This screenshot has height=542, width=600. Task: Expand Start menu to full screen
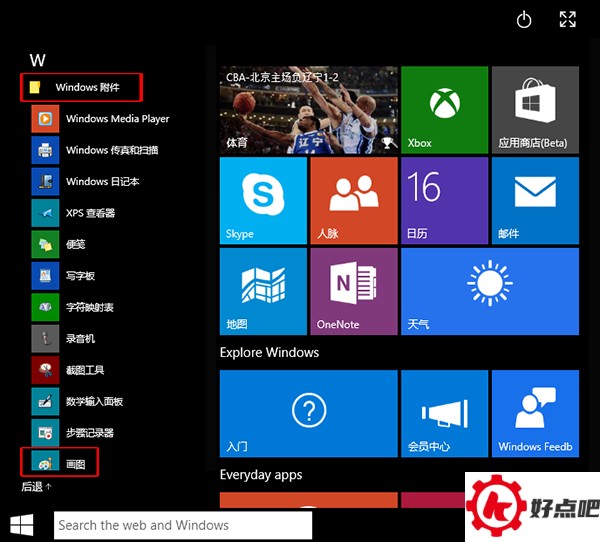pyautogui.click(x=567, y=19)
